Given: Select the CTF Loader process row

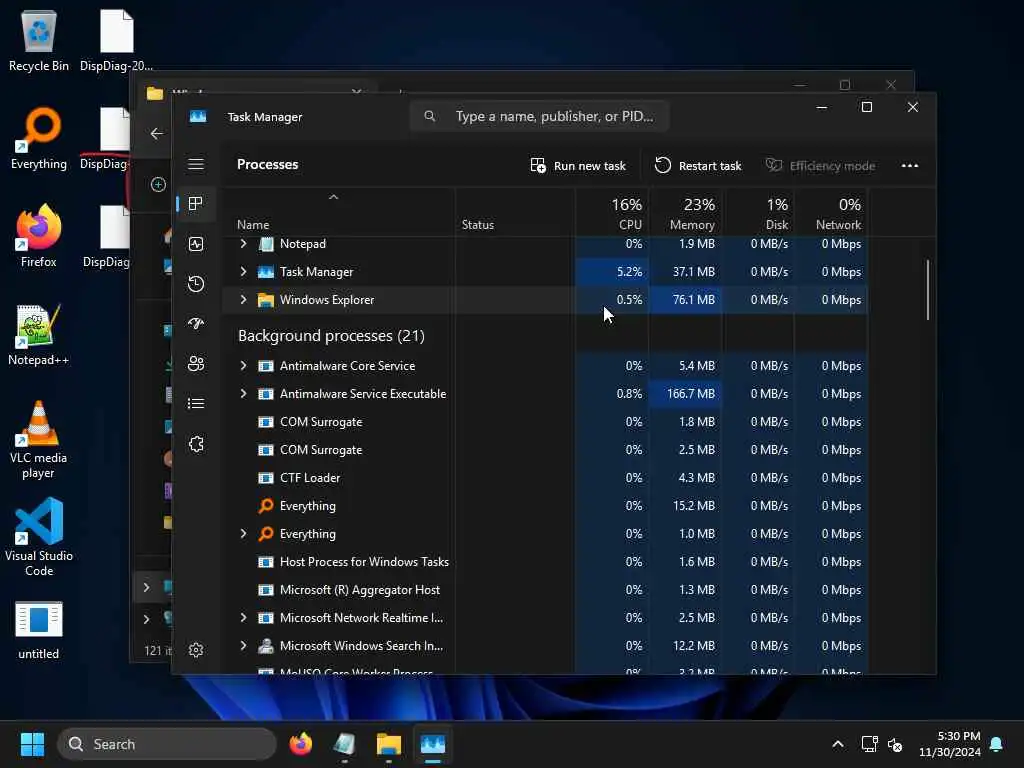Looking at the screenshot, I should point(545,478).
